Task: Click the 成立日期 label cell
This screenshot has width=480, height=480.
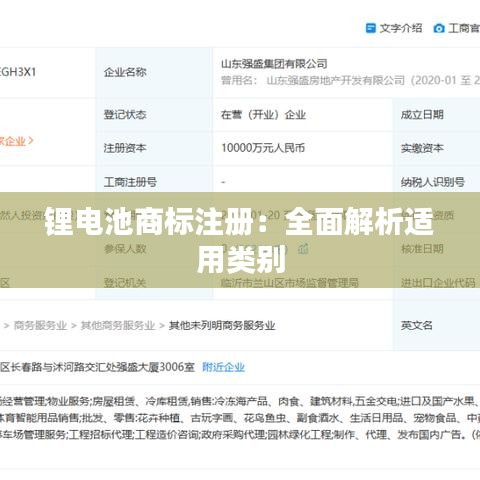Action: [437, 115]
